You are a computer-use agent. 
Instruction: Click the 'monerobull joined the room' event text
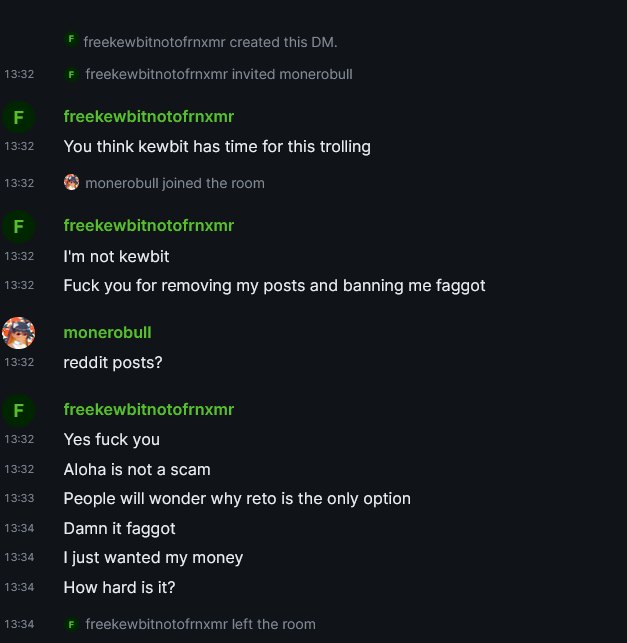coord(175,183)
